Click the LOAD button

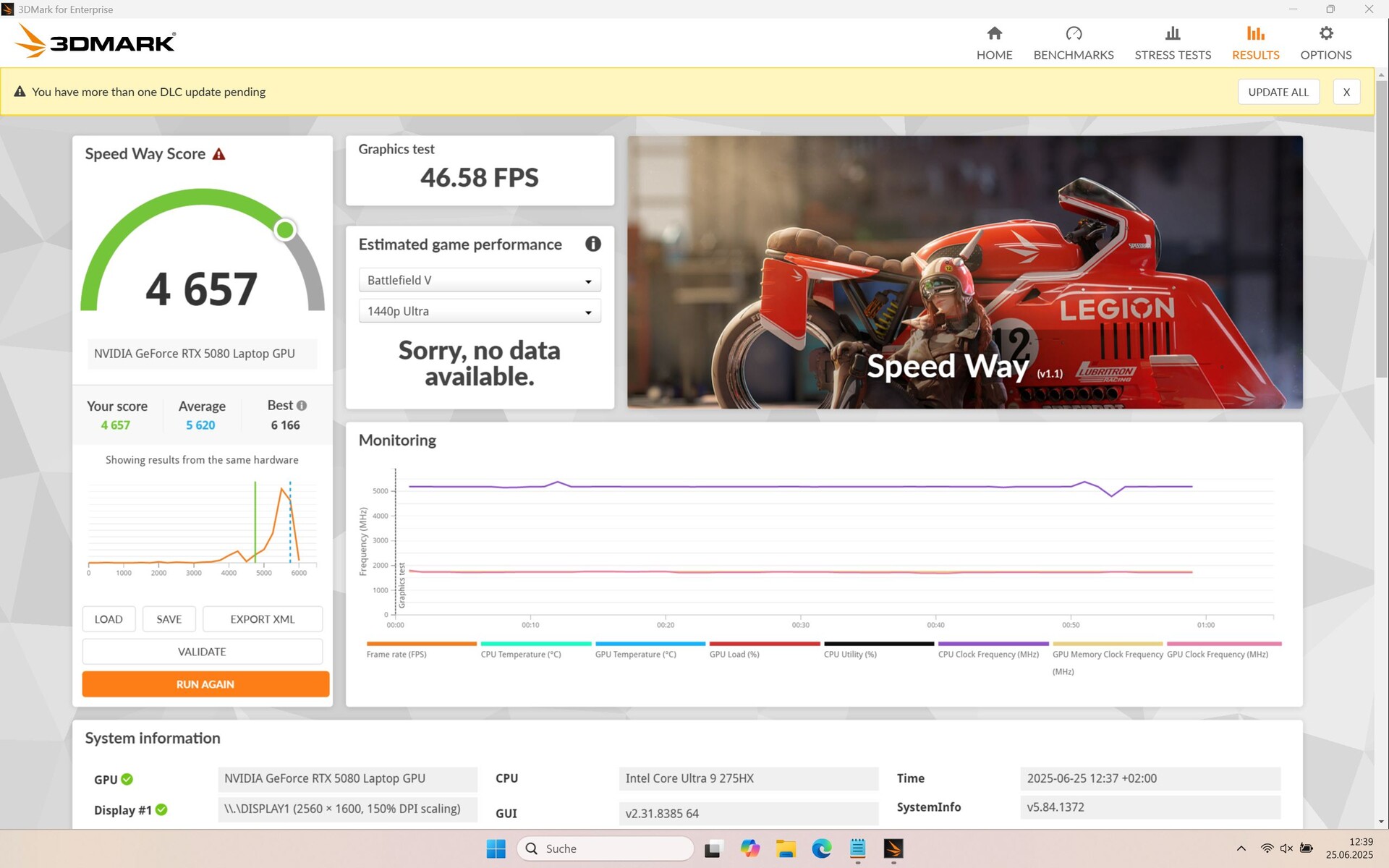click(109, 619)
